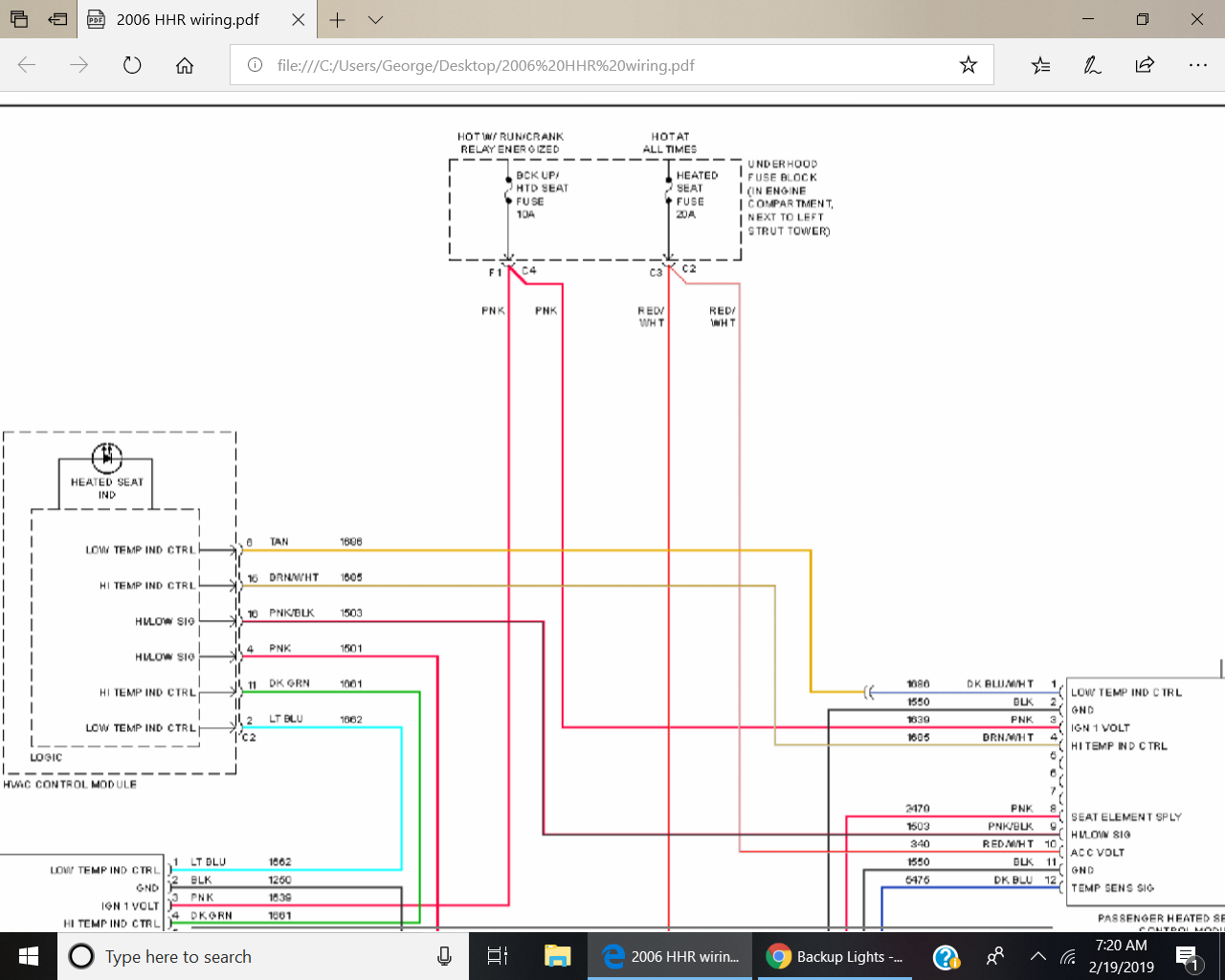Go to the Home page icon

coord(185,65)
